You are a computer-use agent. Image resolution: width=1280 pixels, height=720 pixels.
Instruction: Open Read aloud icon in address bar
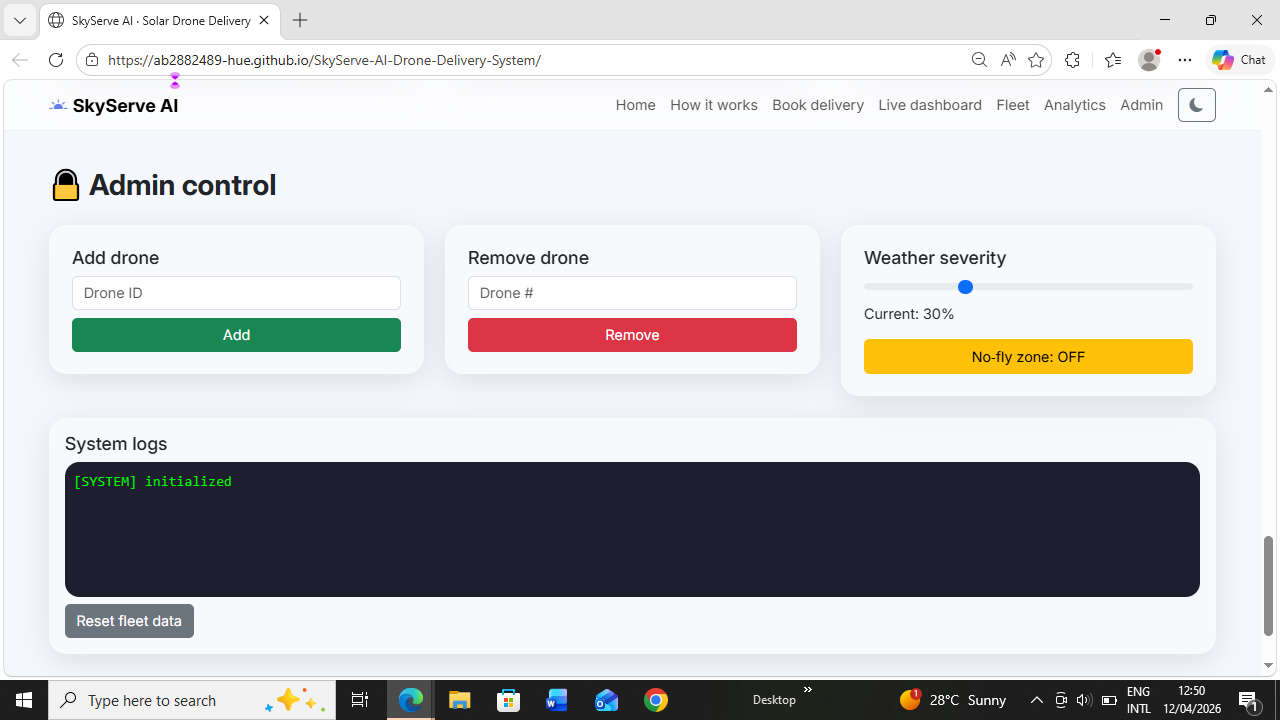[x=1008, y=60]
